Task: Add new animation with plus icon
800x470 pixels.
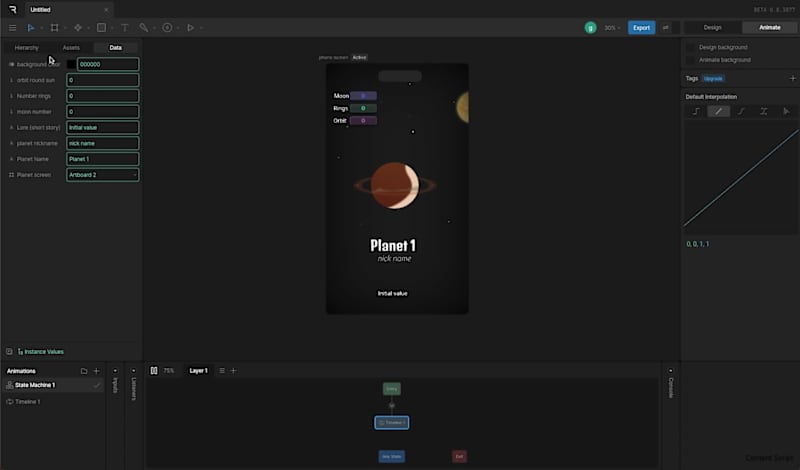Action: click(96, 371)
